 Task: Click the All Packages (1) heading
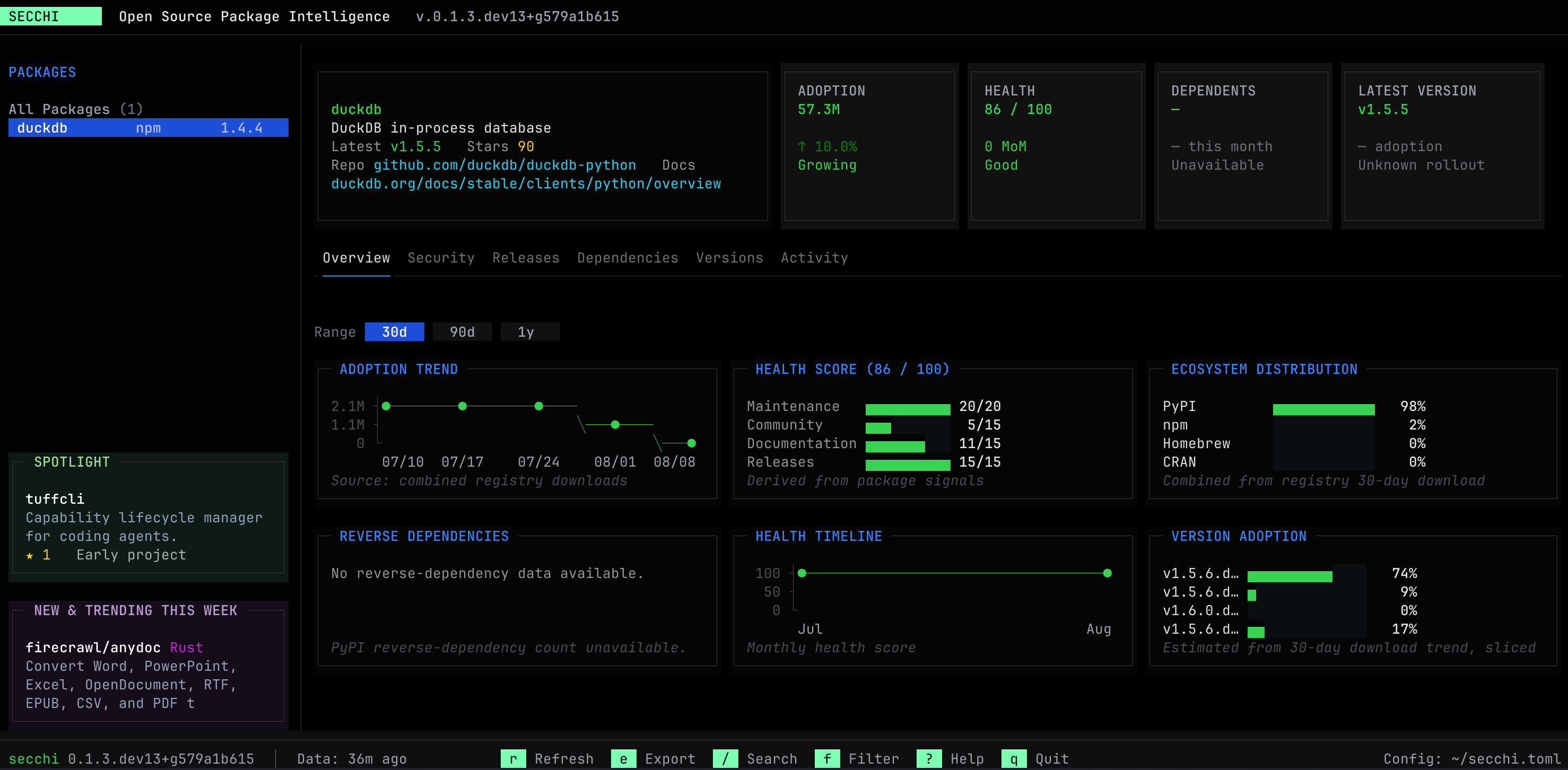tap(76, 109)
